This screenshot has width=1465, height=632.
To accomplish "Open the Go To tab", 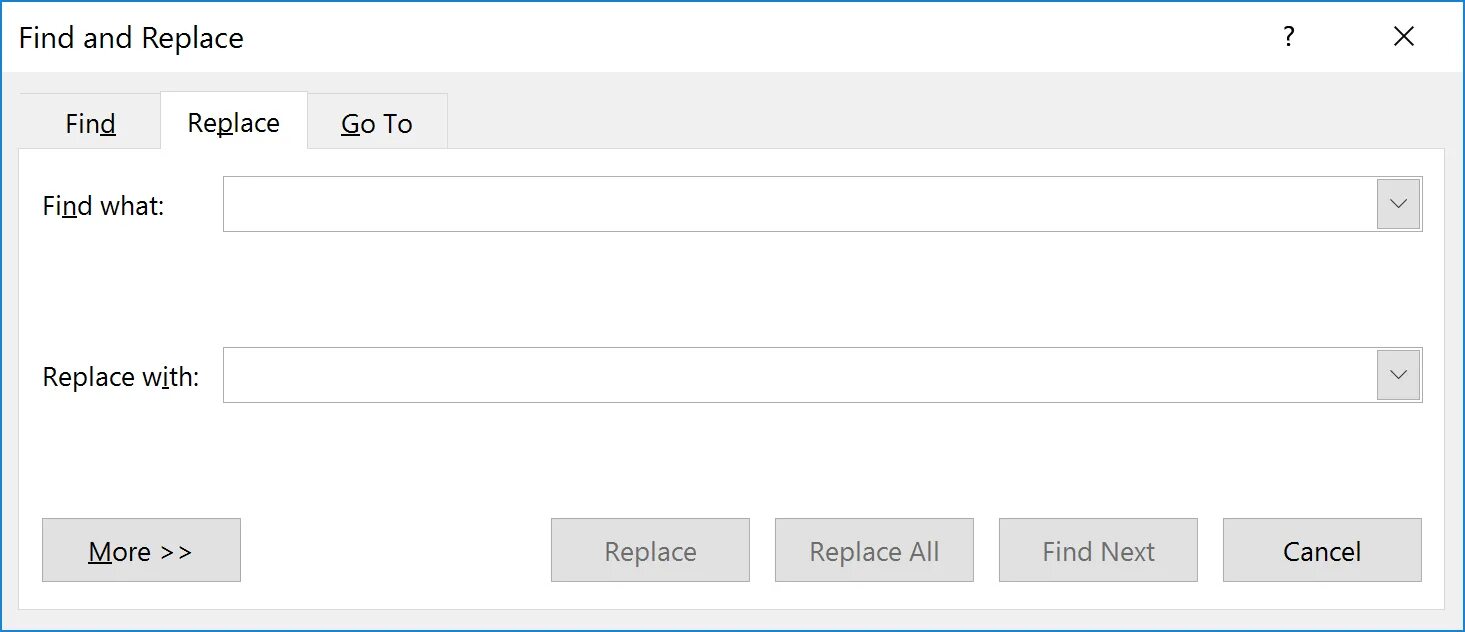I will click(x=377, y=123).
